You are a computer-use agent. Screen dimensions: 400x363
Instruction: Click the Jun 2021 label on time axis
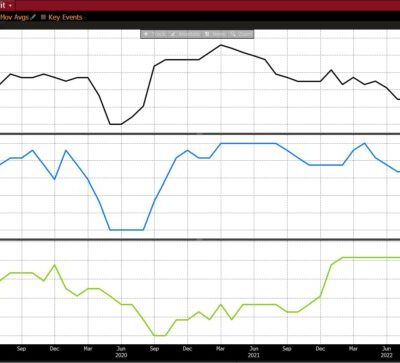point(254,352)
